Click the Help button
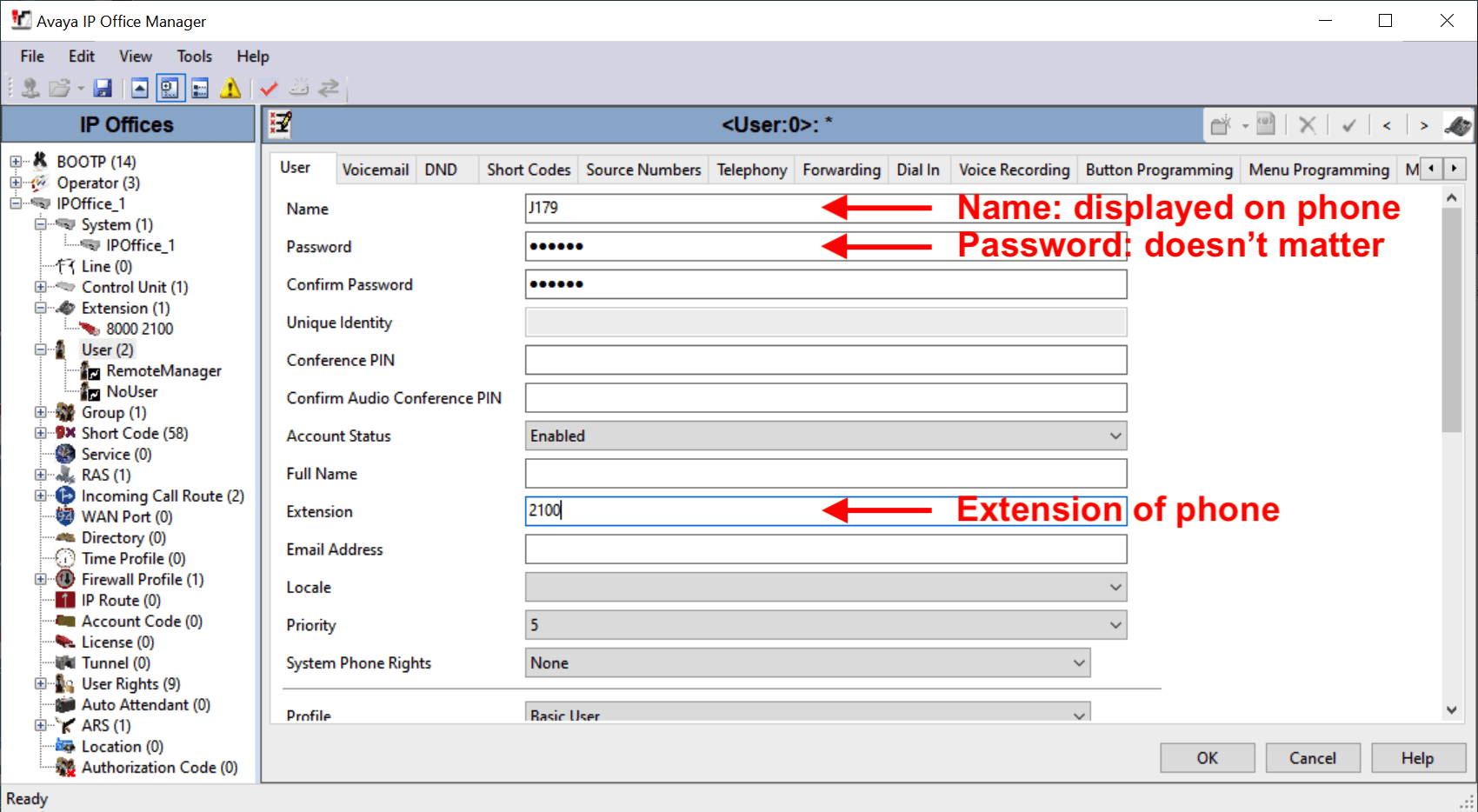The width and height of the screenshot is (1478, 812). pos(1418,758)
